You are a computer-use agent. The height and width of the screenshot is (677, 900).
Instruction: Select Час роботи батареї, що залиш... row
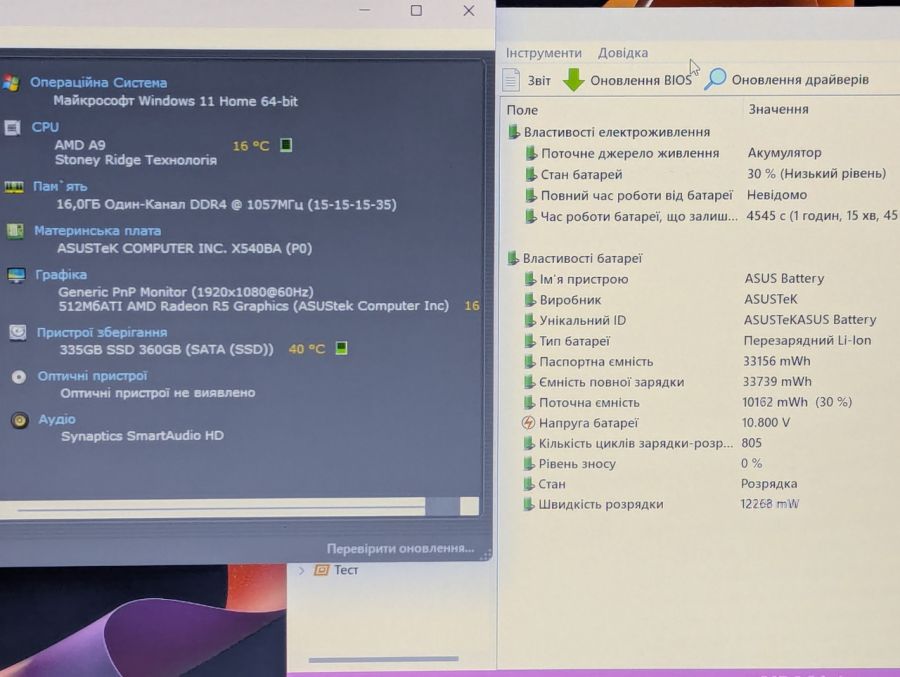pyautogui.click(x=711, y=216)
